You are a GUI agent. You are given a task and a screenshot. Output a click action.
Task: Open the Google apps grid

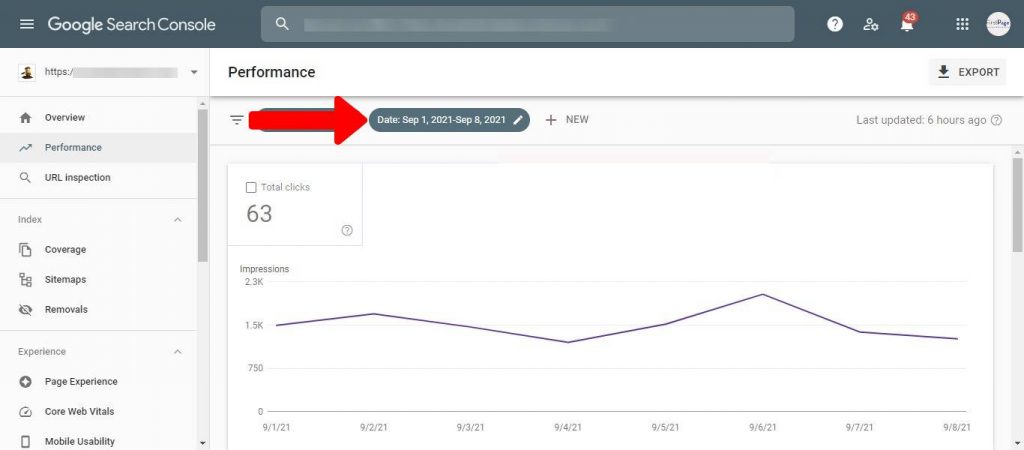point(962,24)
